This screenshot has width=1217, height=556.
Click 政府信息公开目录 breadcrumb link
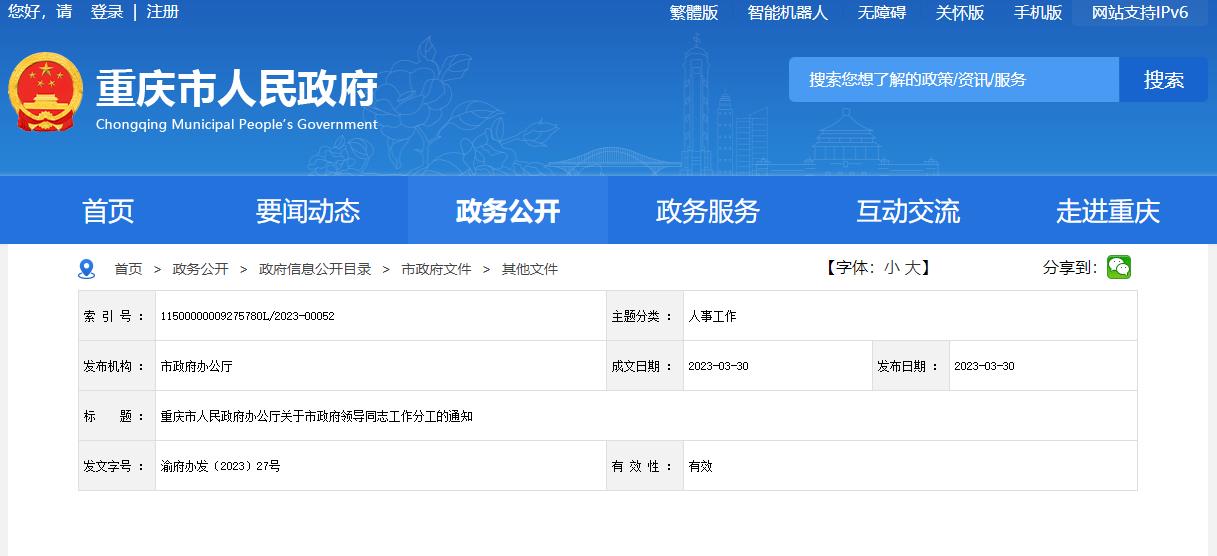point(315,269)
